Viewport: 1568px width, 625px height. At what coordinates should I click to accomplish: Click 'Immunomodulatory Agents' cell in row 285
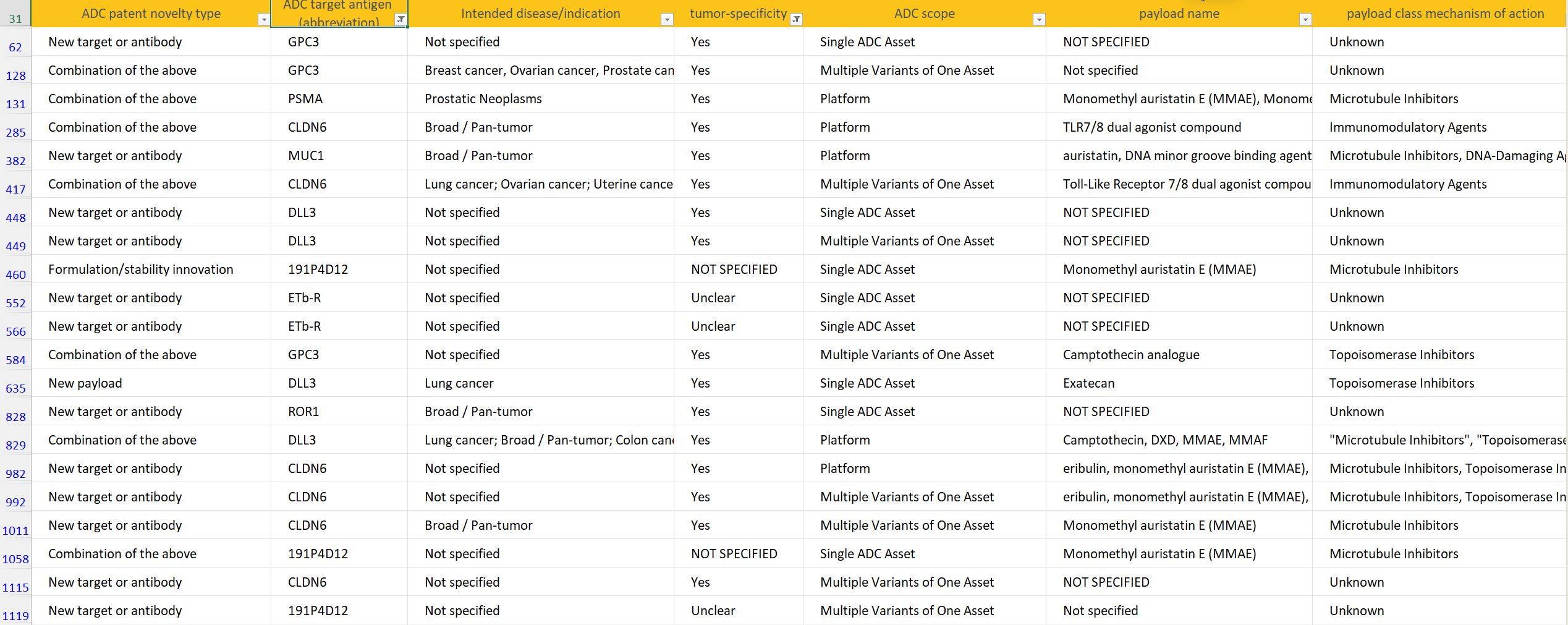point(1441,127)
